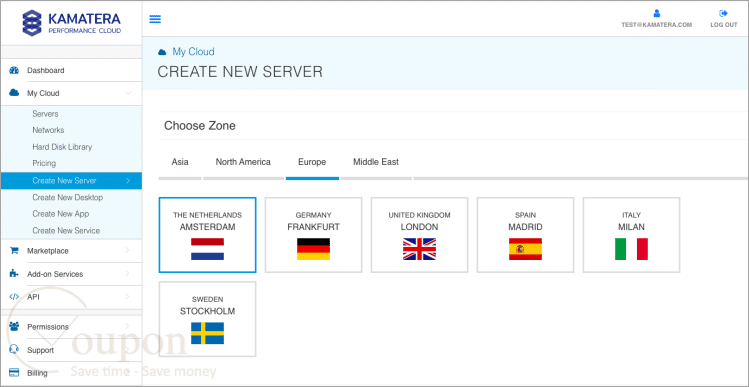
Task: Open Servers in the sidebar
Action: [45, 114]
